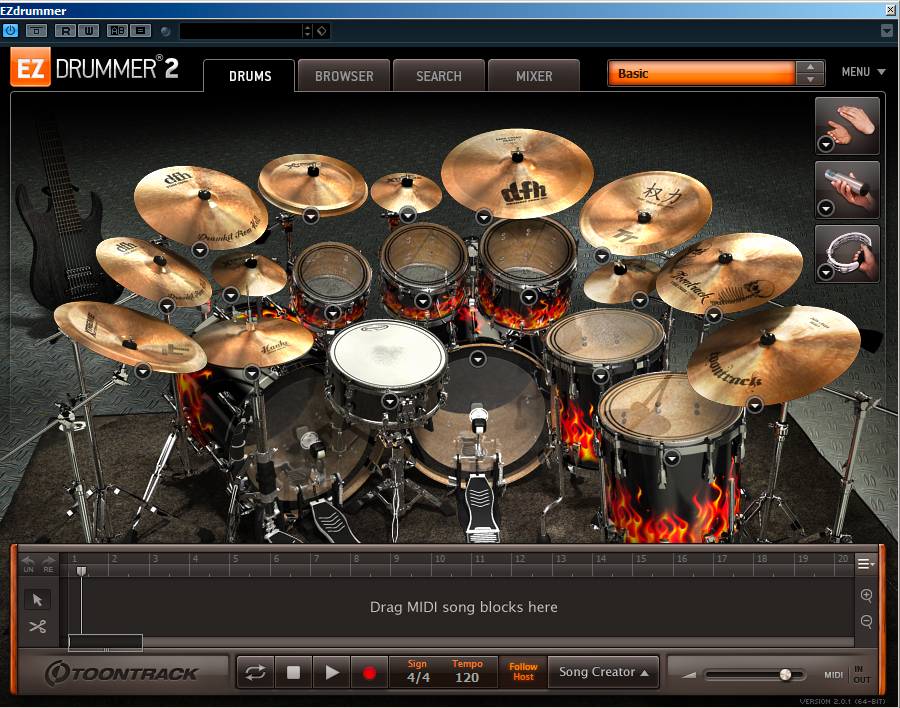Screen dimensions: 900x708
Task: Select the arrow pointer tool
Action: click(x=37, y=599)
